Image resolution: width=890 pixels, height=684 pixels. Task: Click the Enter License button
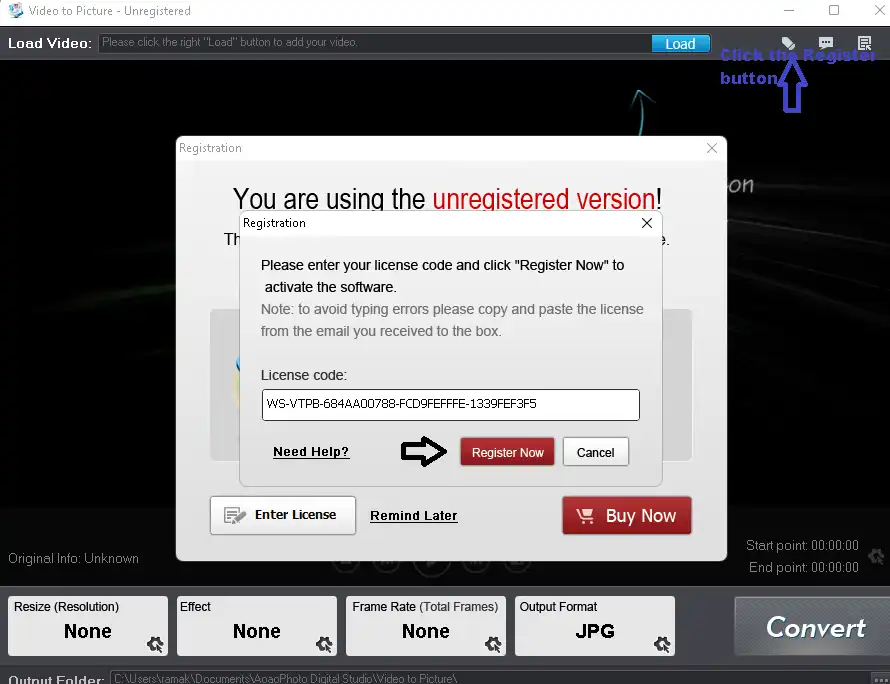click(x=283, y=515)
